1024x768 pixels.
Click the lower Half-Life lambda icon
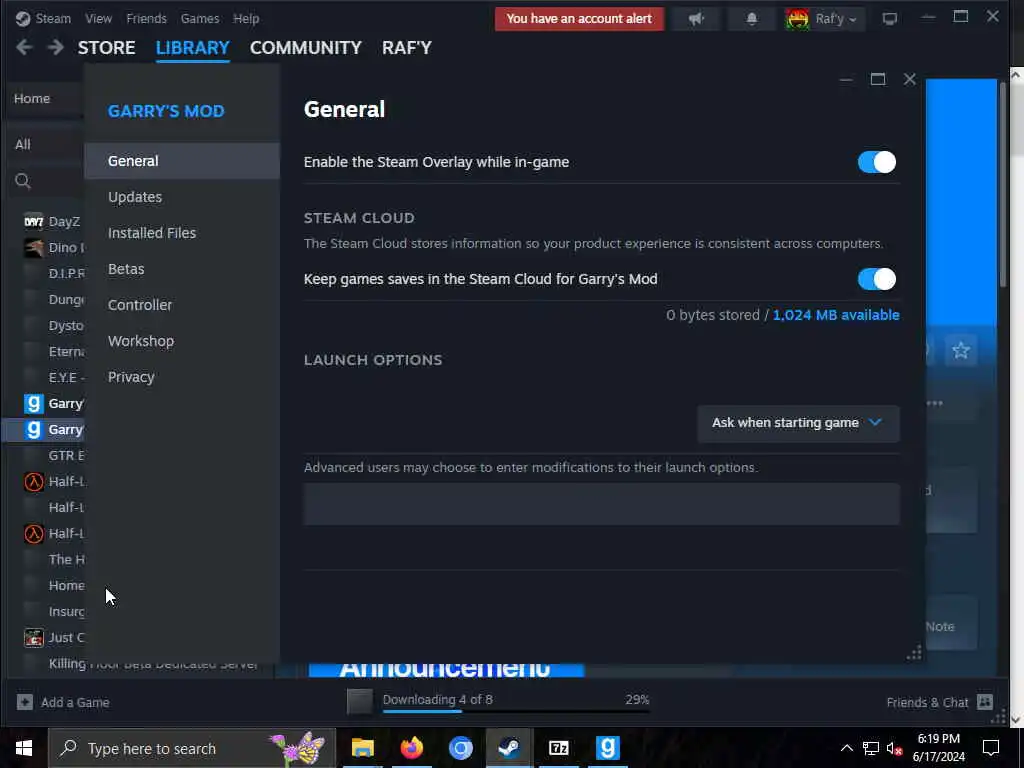[33, 534]
